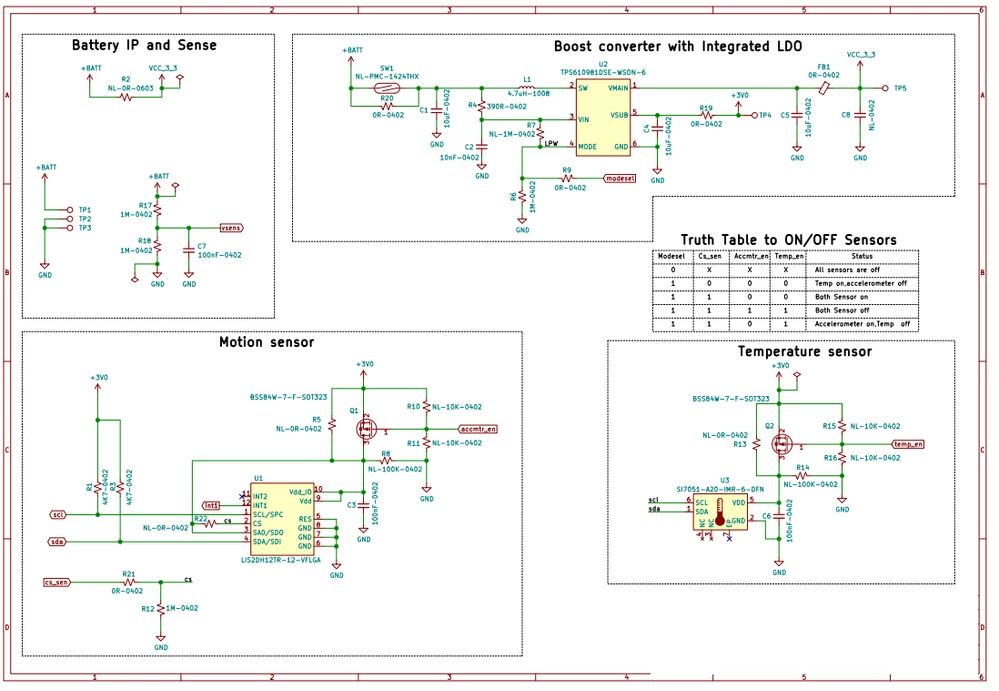Select the U2 TPS610981 boost converter symbol
This screenshot has width=999, height=691.
pyautogui.click(x=603, y=117)
